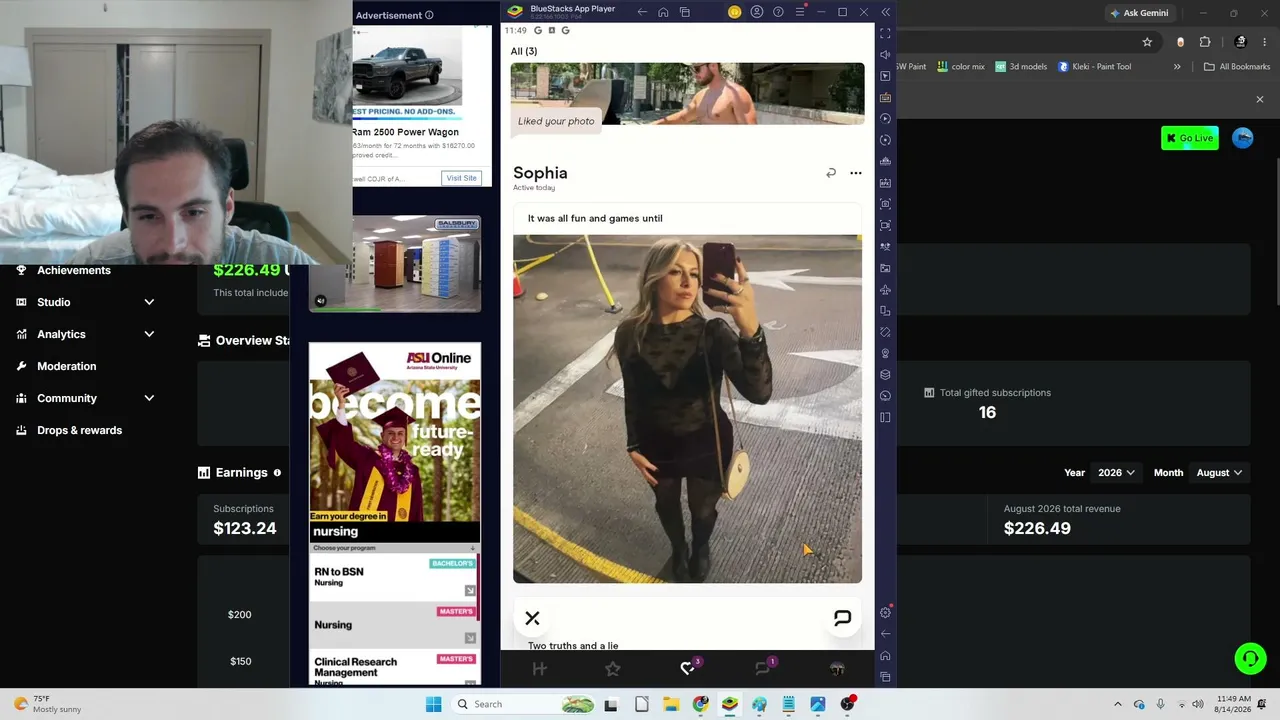Viewport: 1280px width, 720px height.
Task: Click the Go Live button
Action: point(1189,138)
